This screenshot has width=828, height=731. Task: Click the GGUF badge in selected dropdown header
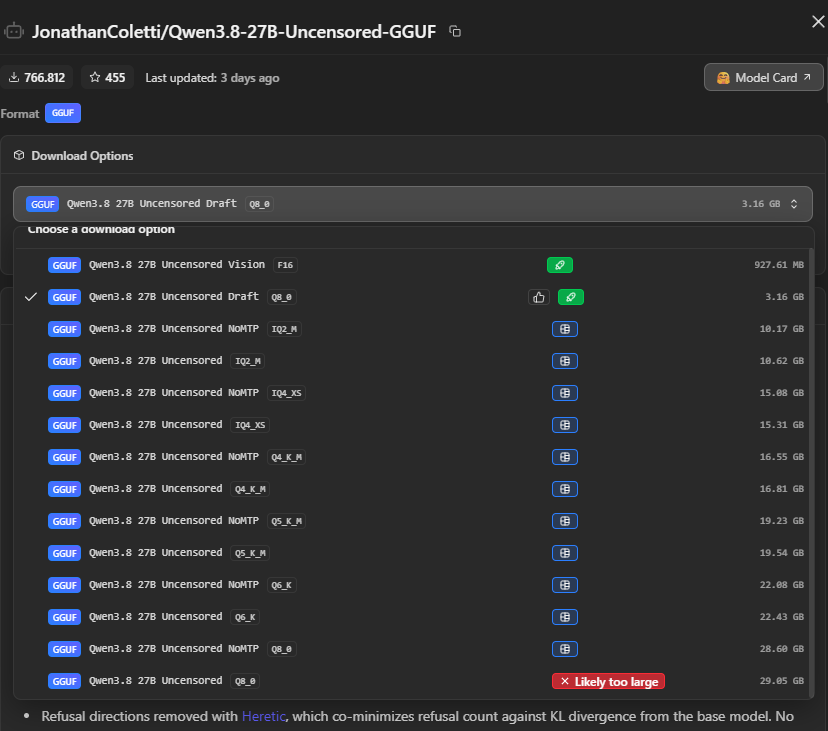tap(42, 204)
